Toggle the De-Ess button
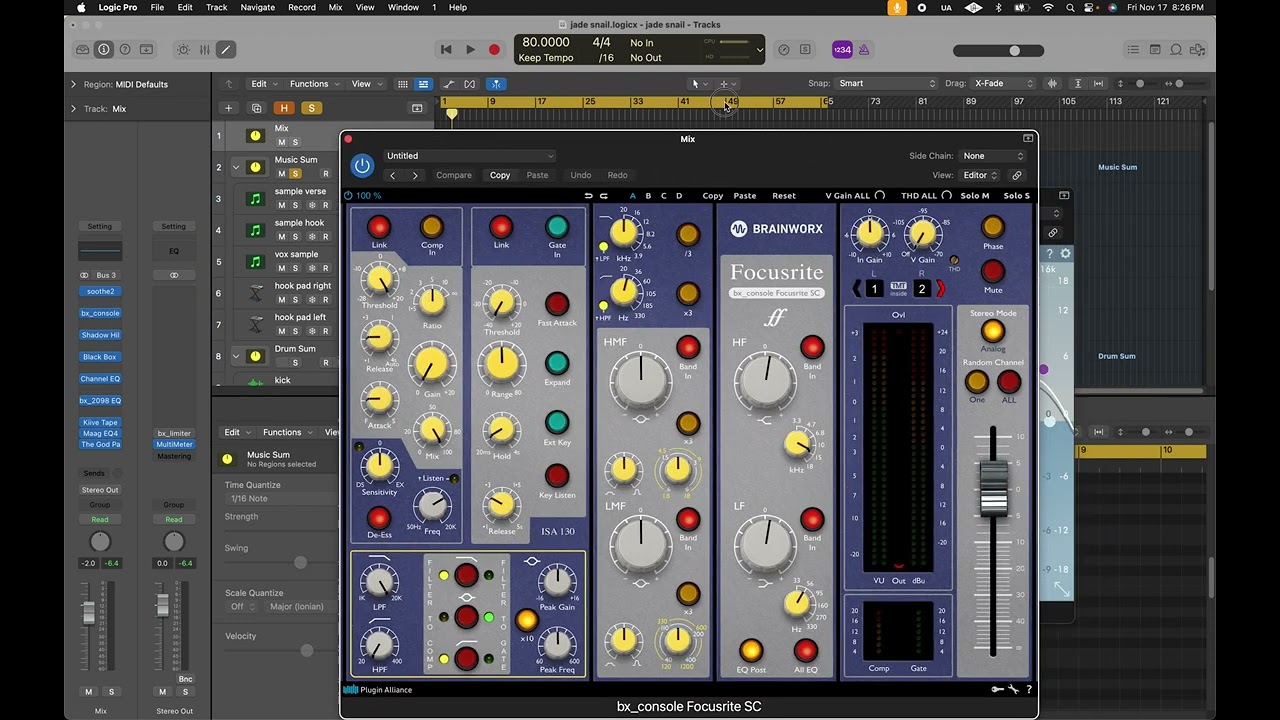 click(379, 518)
